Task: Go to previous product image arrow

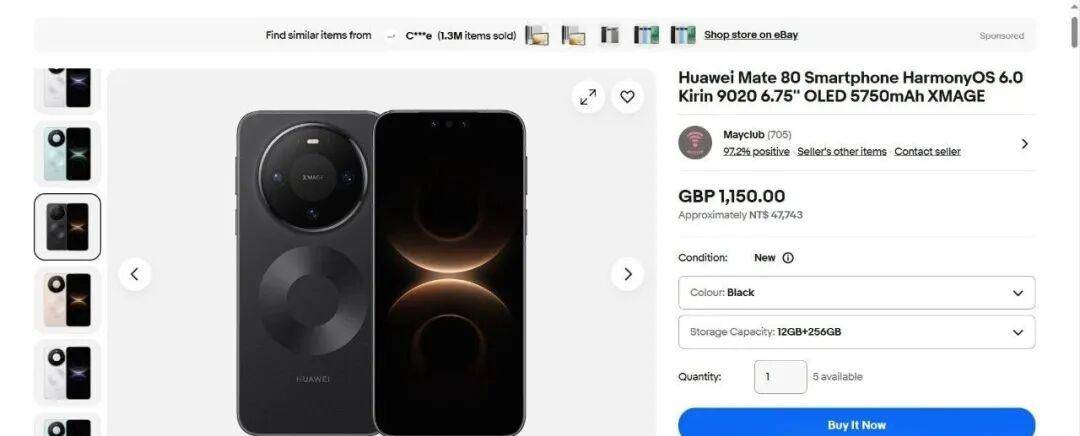Action: tap(135, 274)
